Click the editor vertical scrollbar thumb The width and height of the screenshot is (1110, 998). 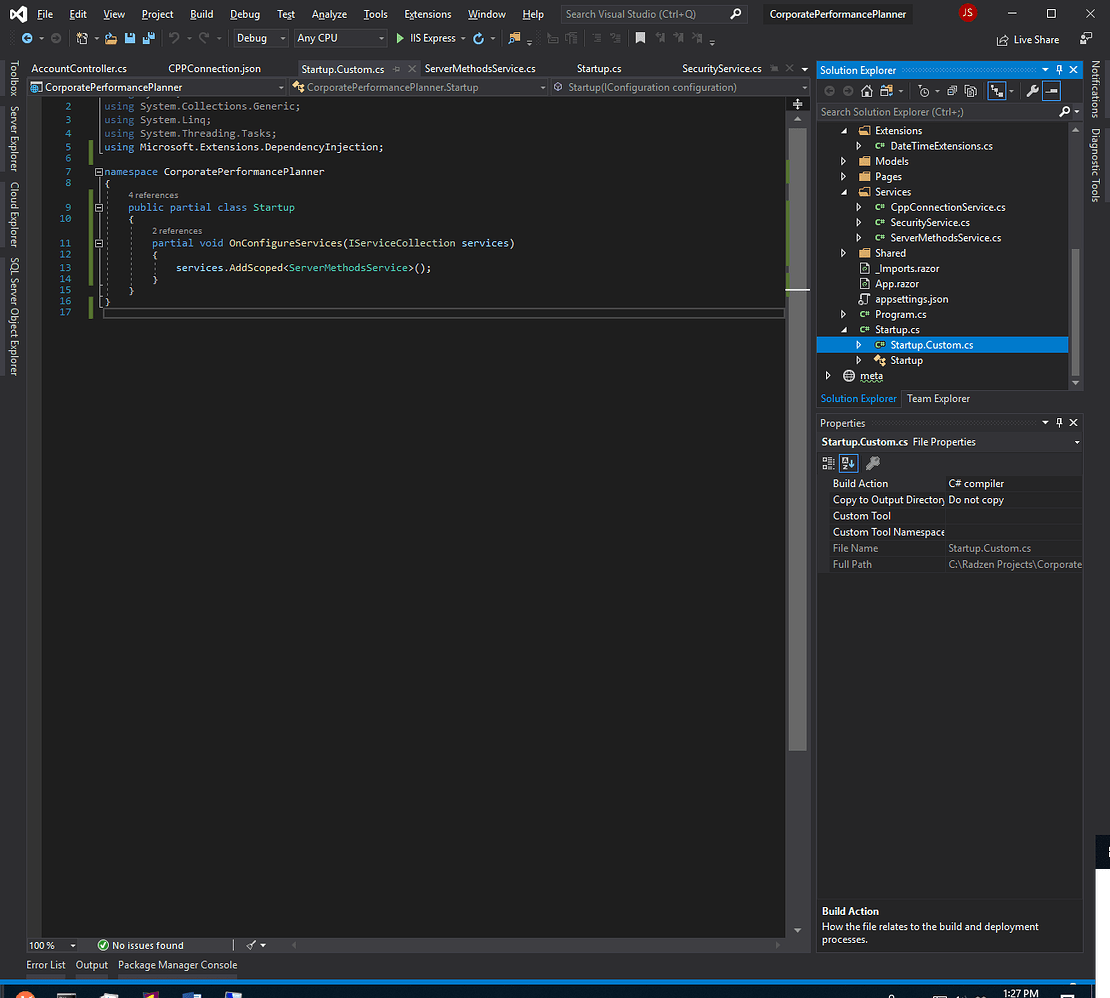798,439
